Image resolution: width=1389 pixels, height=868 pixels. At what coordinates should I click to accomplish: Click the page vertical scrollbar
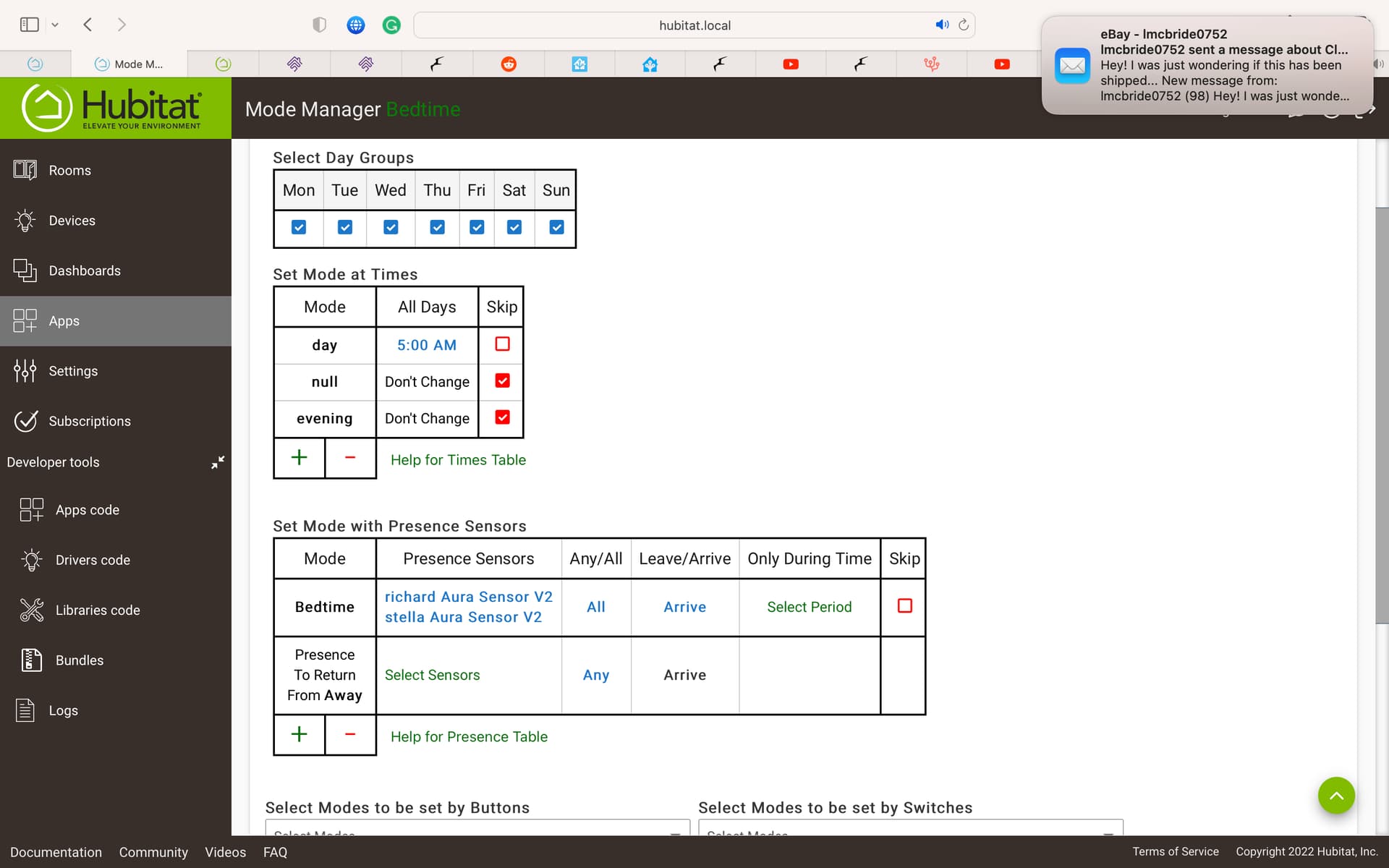(1381, 415)
